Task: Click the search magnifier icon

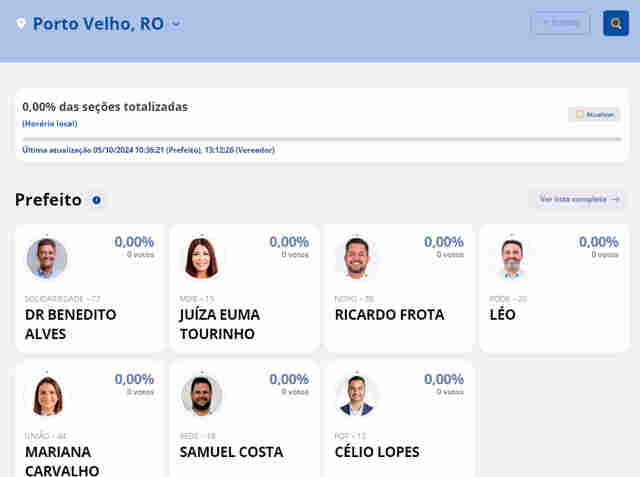Action: [616, 23]
